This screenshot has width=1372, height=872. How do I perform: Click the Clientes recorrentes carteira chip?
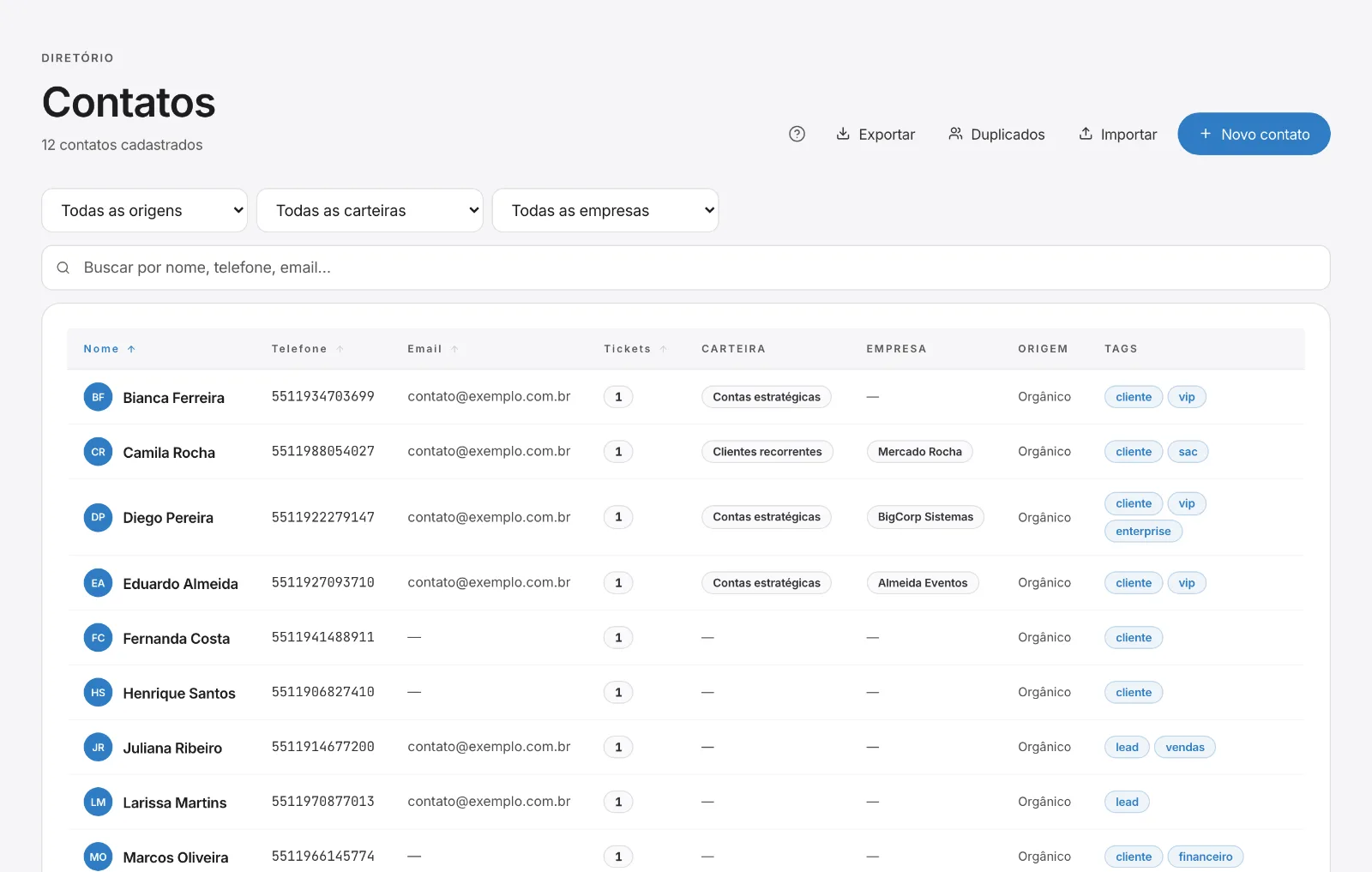[x=767, y=452]
